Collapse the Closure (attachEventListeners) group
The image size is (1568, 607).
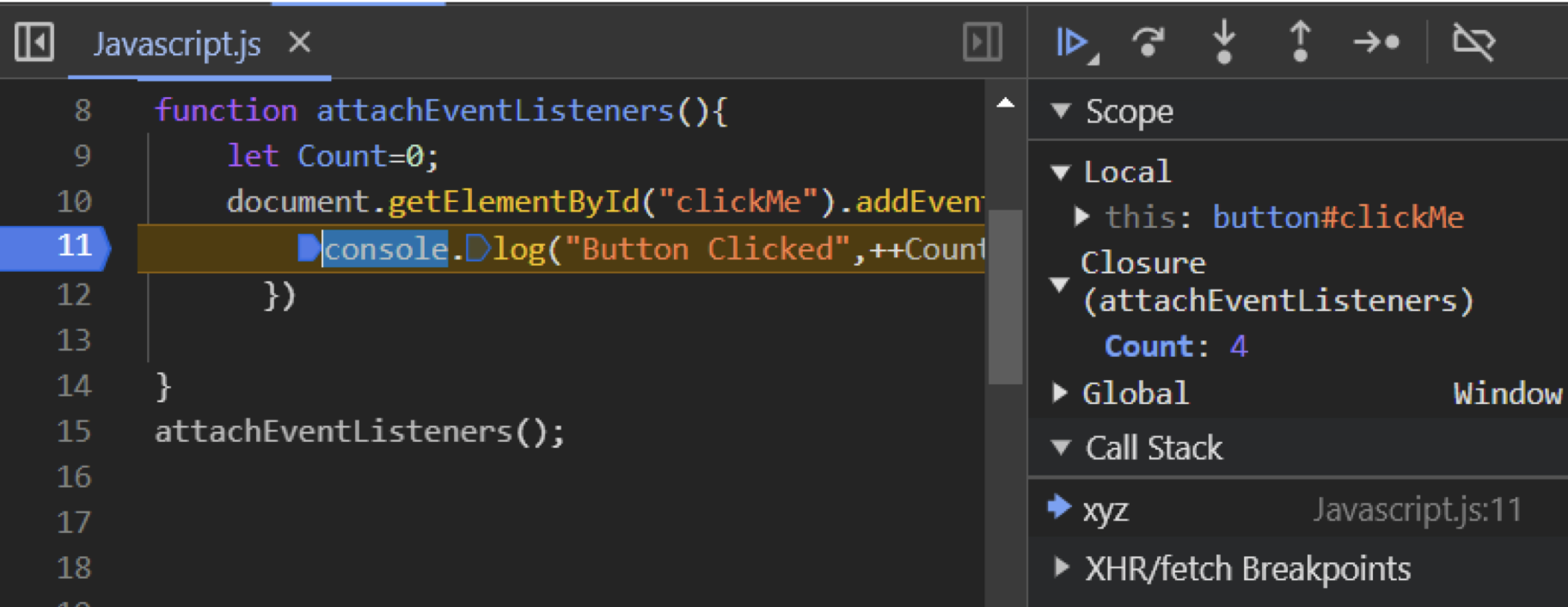(1061, 283)
